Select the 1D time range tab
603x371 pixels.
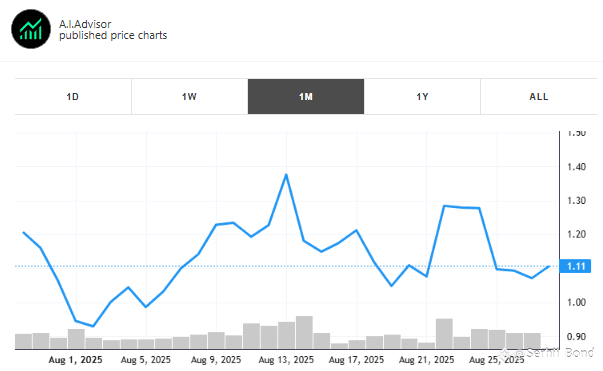point(73,96)
